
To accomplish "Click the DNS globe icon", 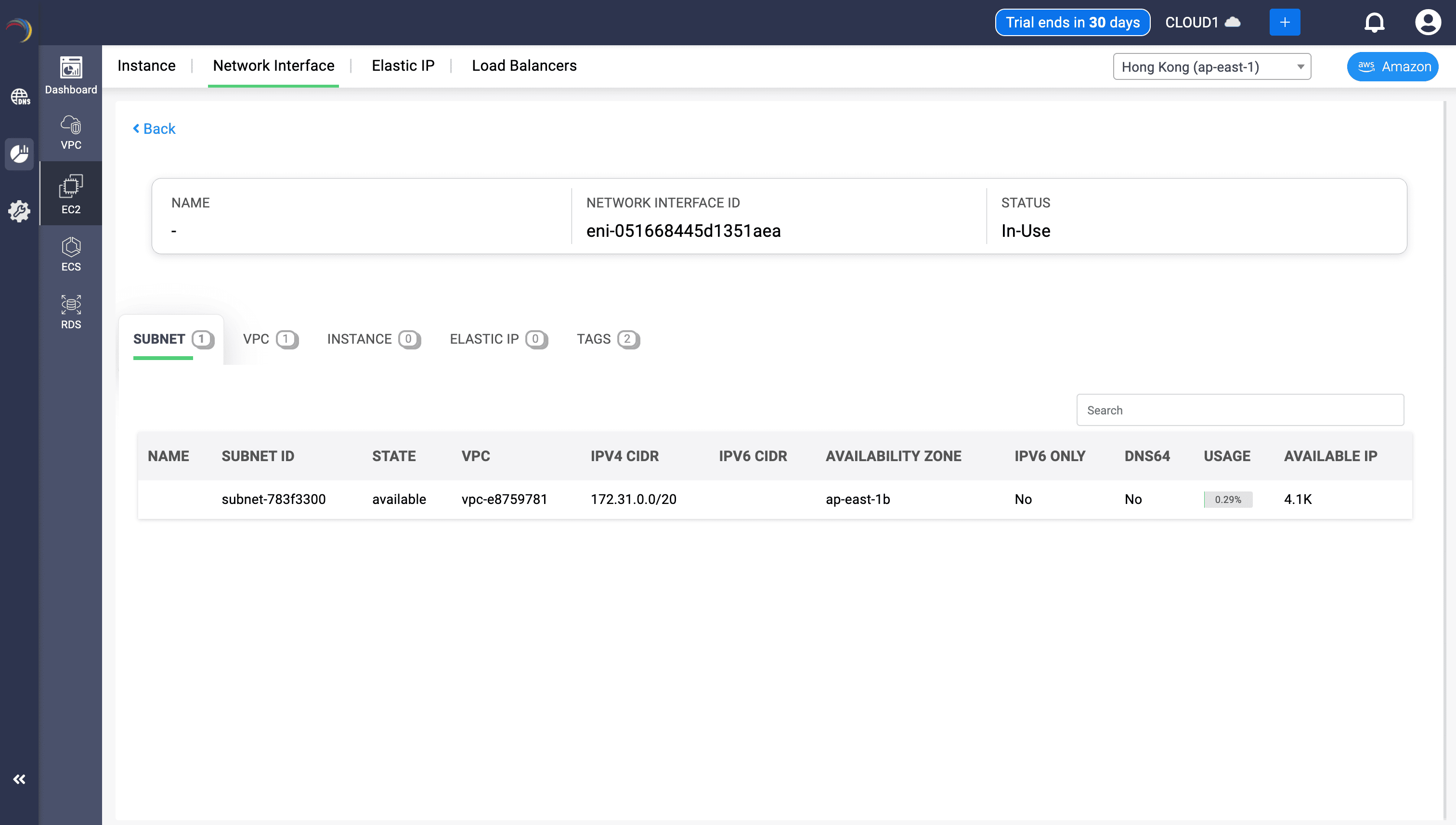I will point(20,97).
